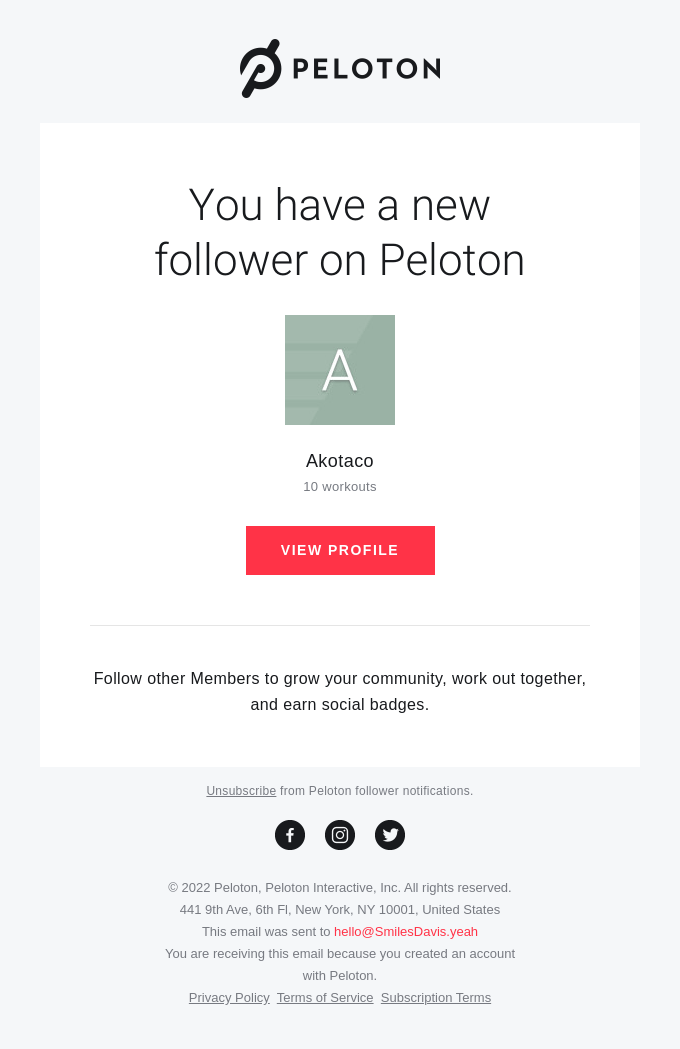Click the 10 workouts label
The image size is (680, 1049).
(x=340, y=487)
